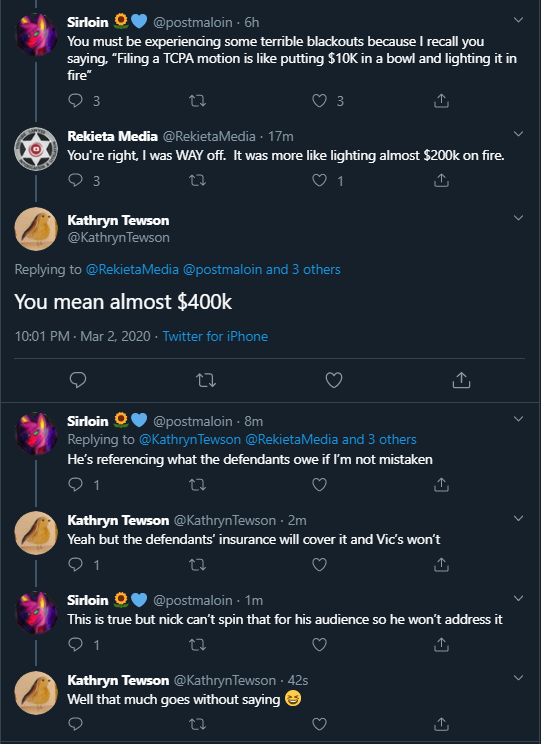Like Kathryn's 'goes without saying' tweet
The height and width of the screenshot is (744, 541).
[x=319, y=724]
